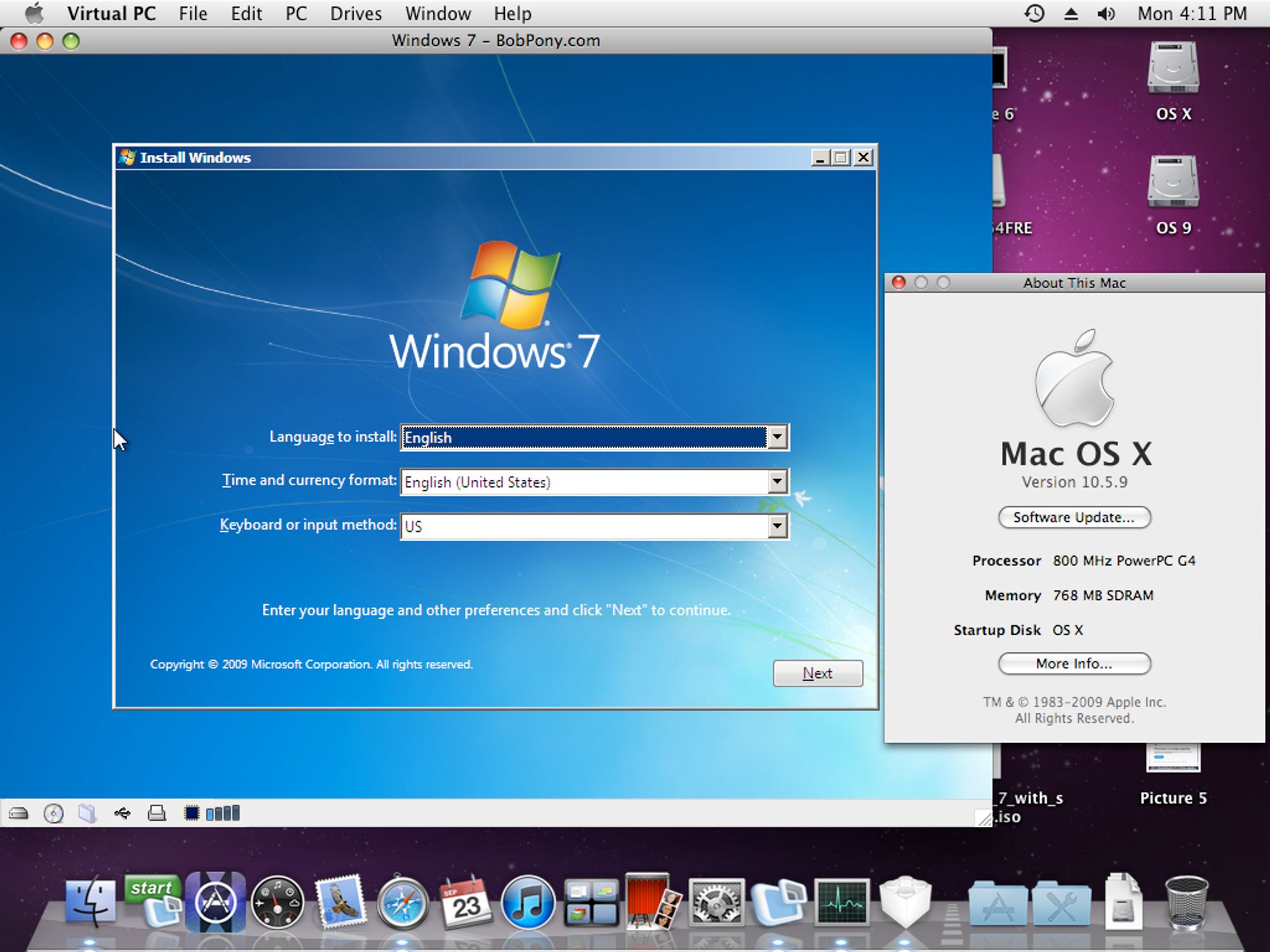The height and width of the screenshot is (952, 1270).
Task: Click the Windows flag icon in Install Windows title
Action: point(128,157)
